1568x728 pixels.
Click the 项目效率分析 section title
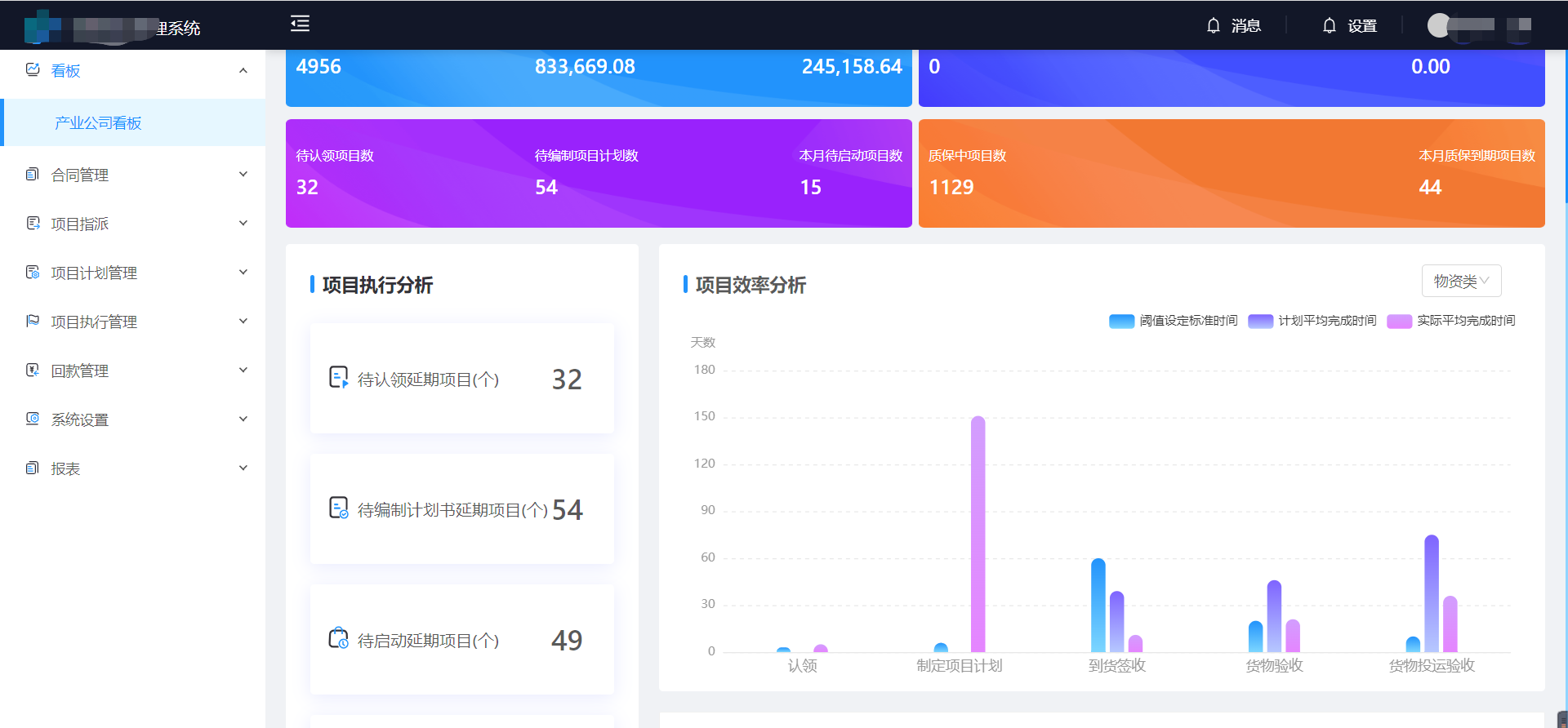point(751,285)
